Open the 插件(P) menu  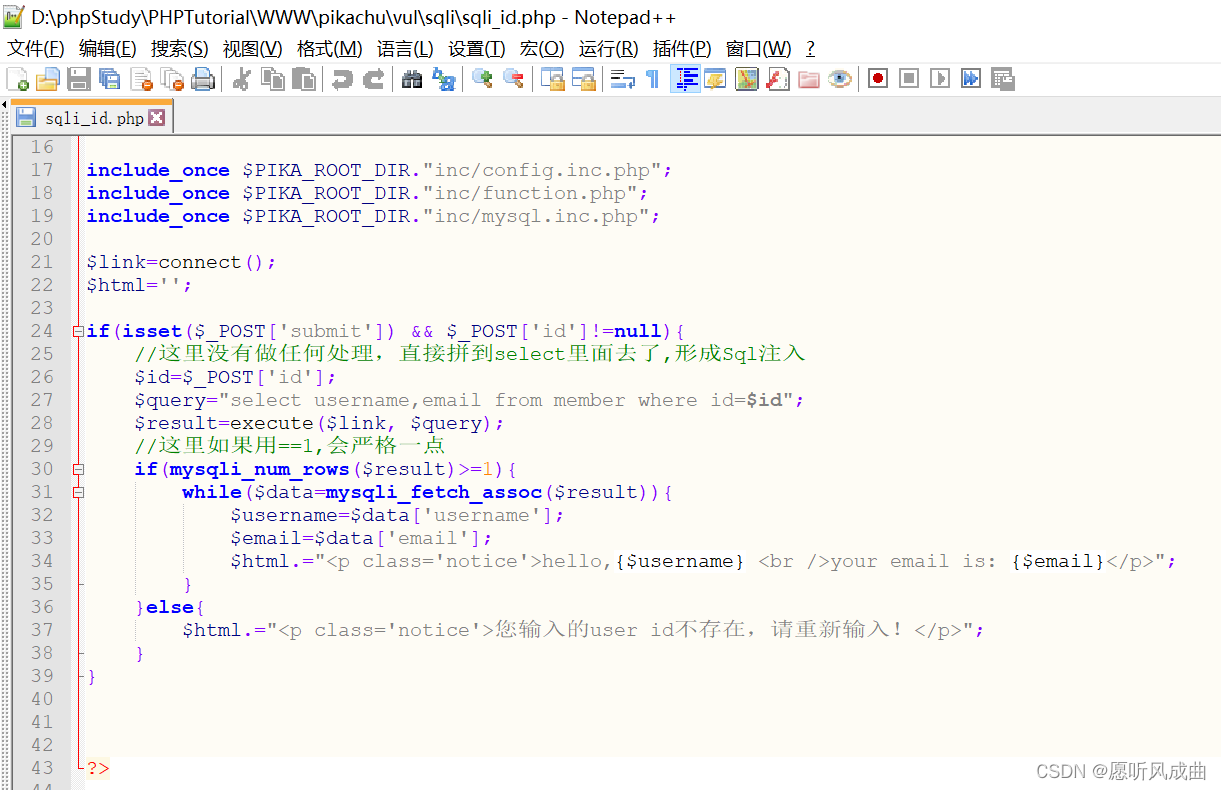pos(682,49)
